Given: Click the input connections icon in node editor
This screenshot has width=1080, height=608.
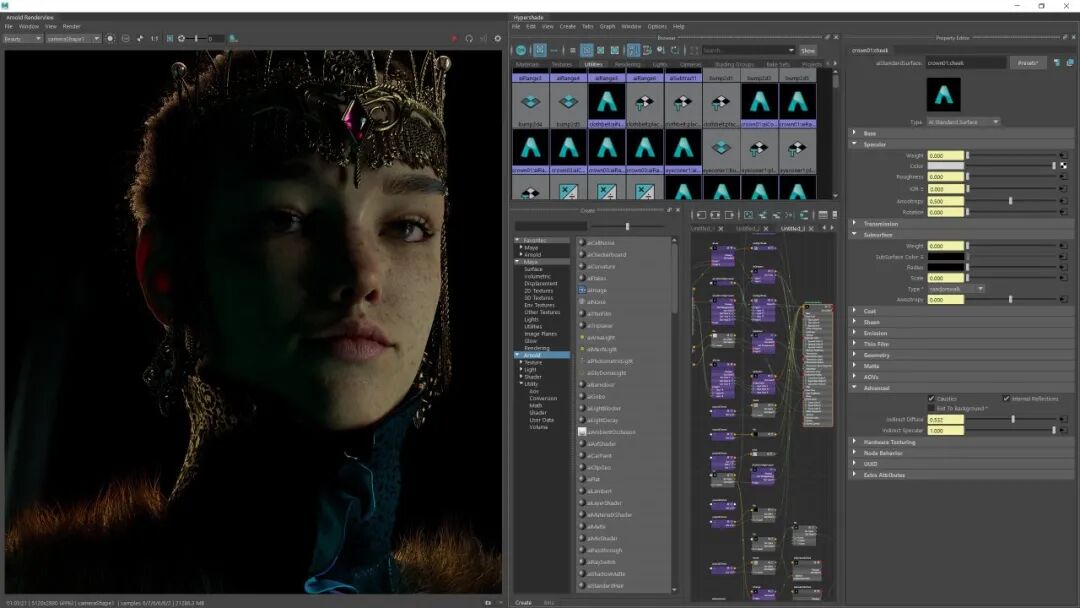Looking at the screenshot, I should [x=701, y=216].
